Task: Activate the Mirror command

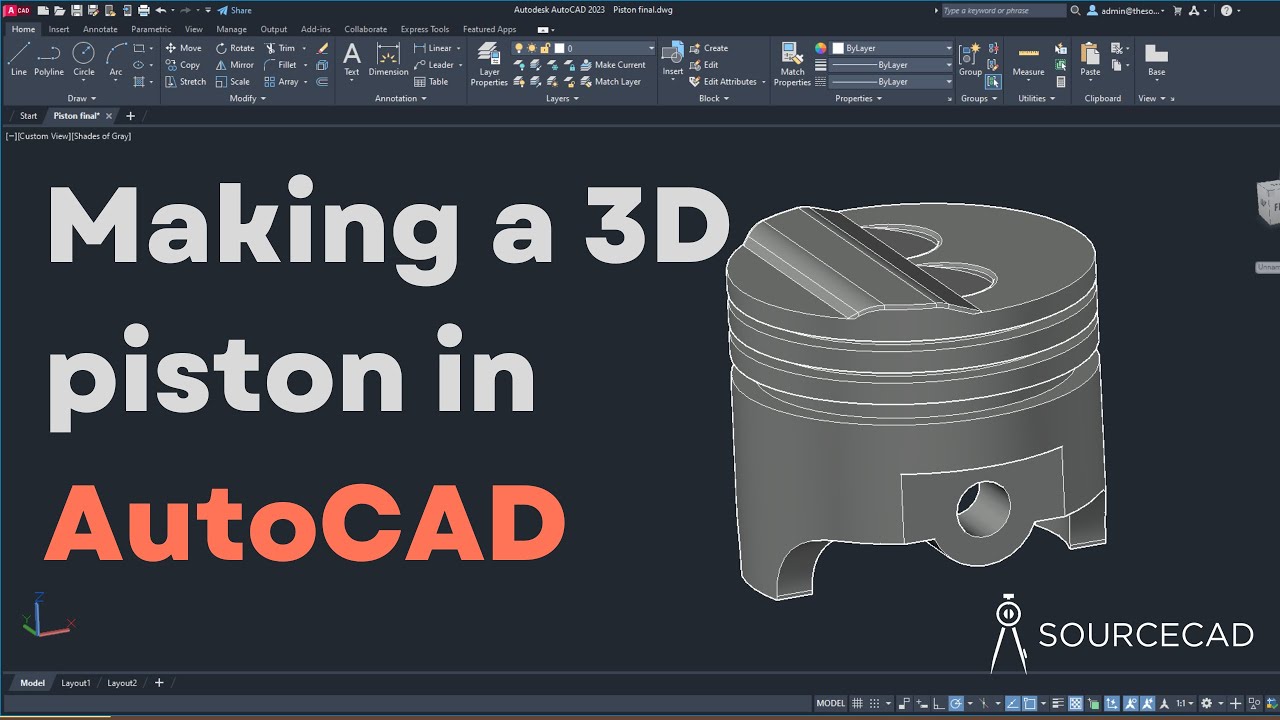Action: tap(235, 65)
